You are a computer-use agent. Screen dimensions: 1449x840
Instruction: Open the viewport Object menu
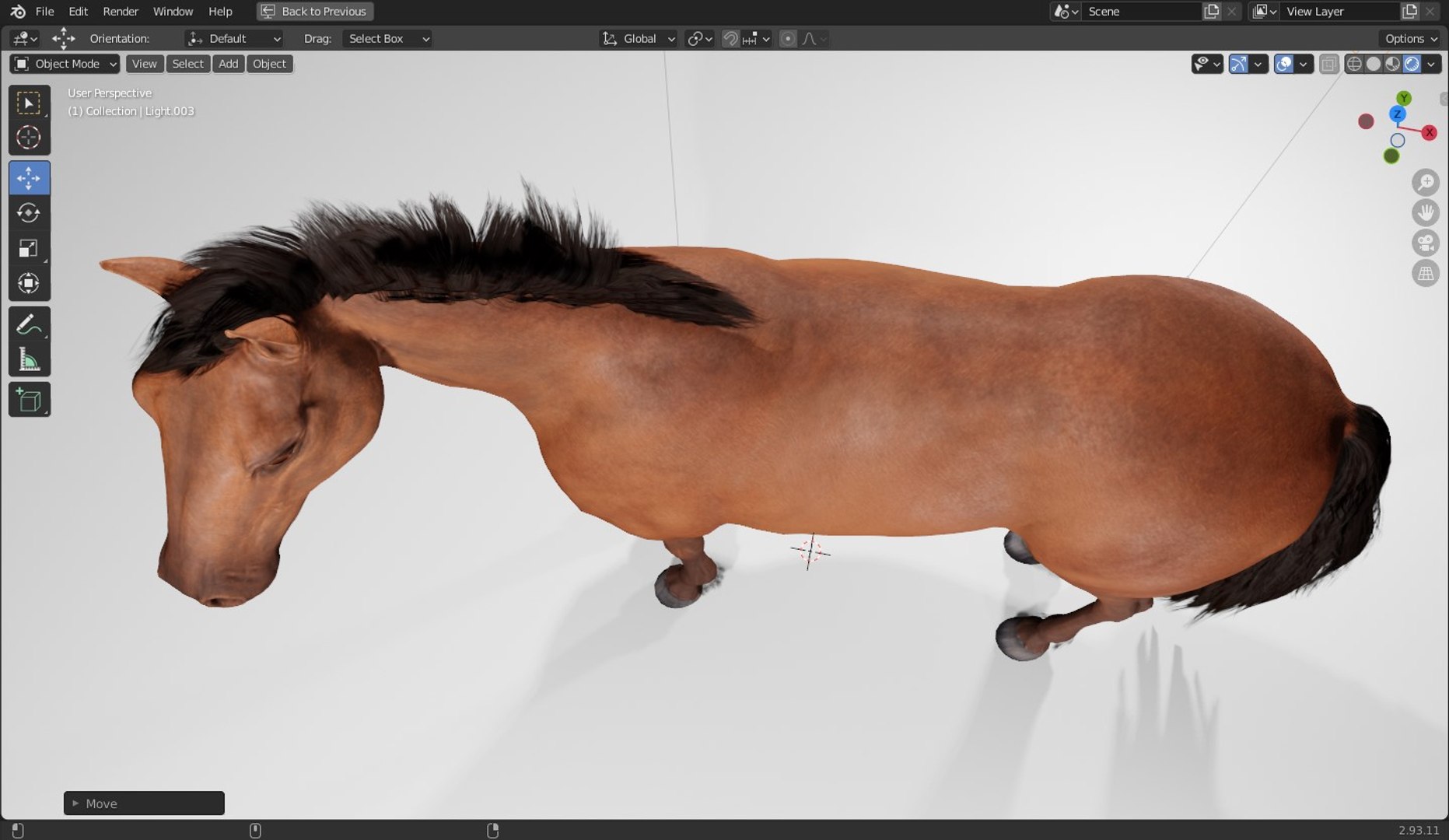pyautogui.click(x=269, y=64)
